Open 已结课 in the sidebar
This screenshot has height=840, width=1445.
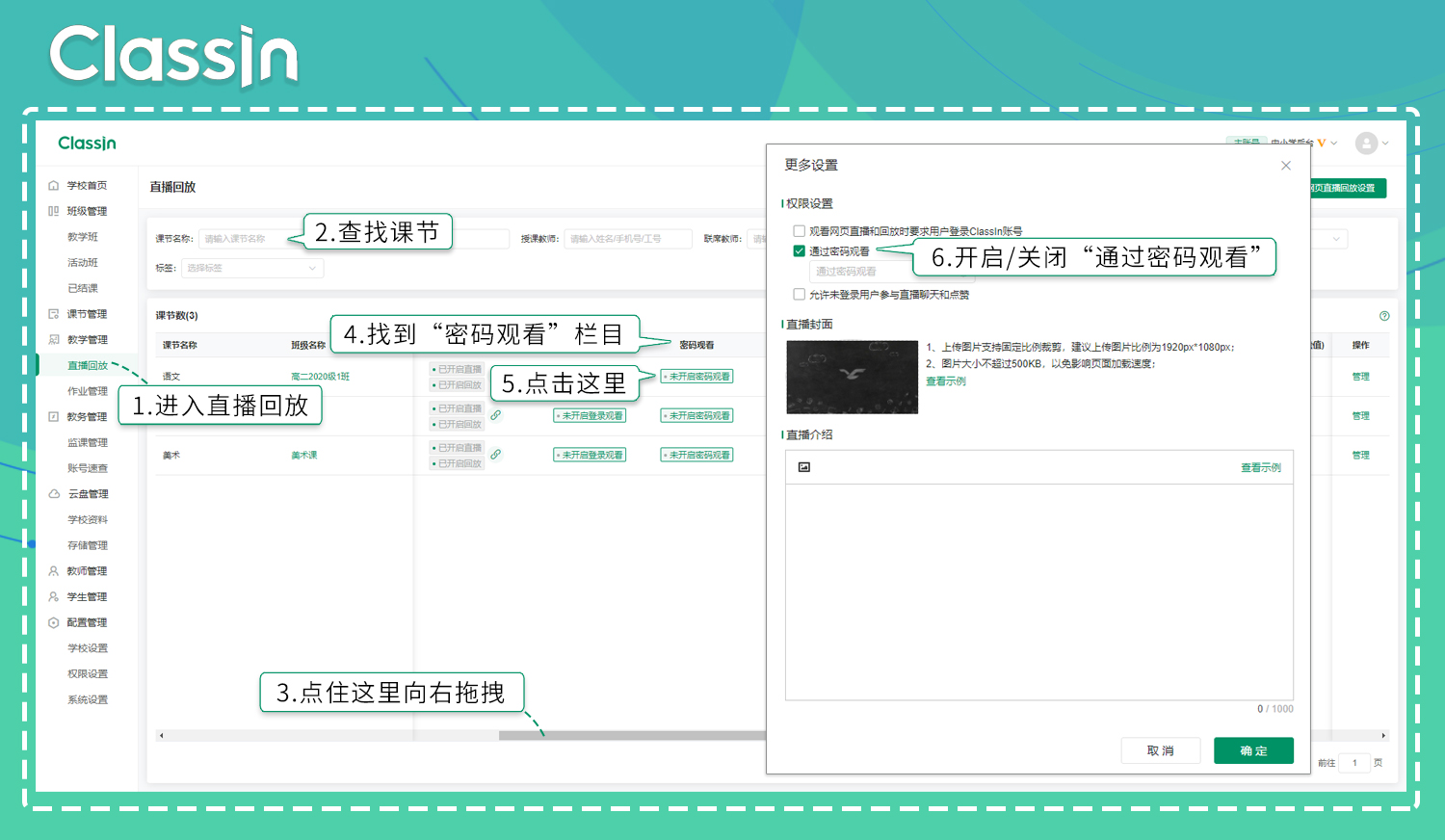coord(83,288)
